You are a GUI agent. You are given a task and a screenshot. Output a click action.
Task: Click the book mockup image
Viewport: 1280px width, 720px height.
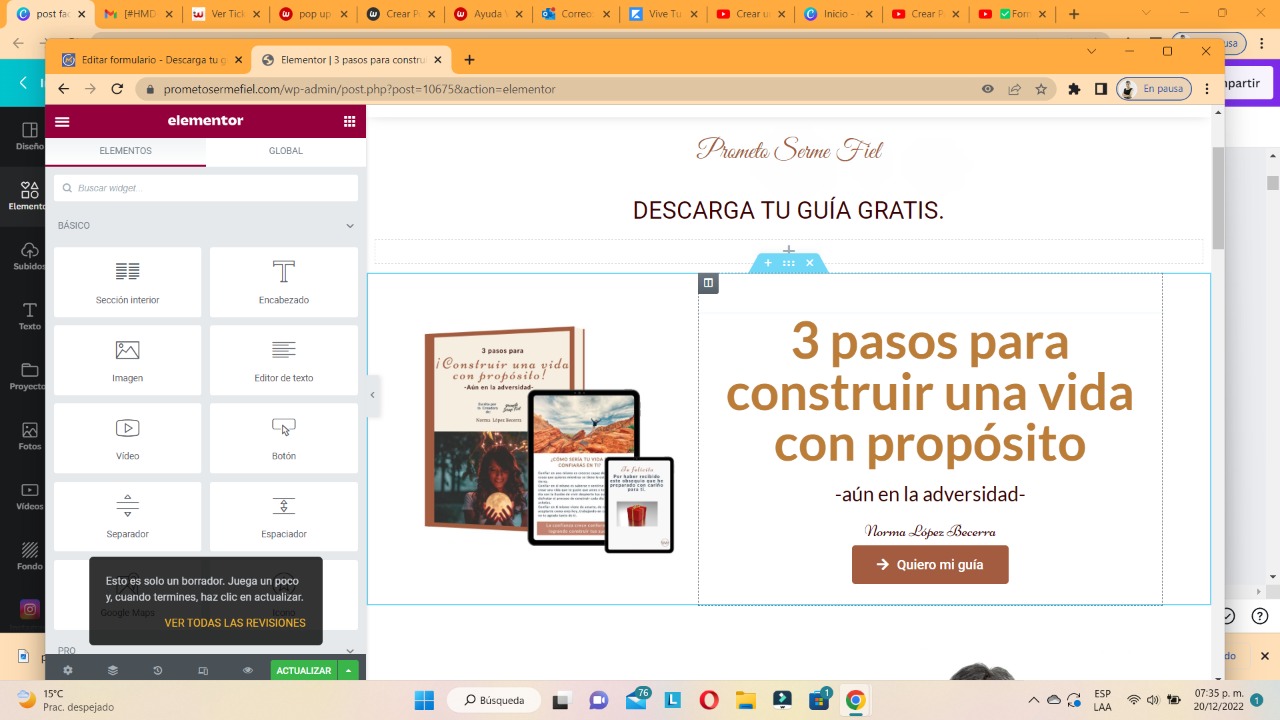[548, 440]
